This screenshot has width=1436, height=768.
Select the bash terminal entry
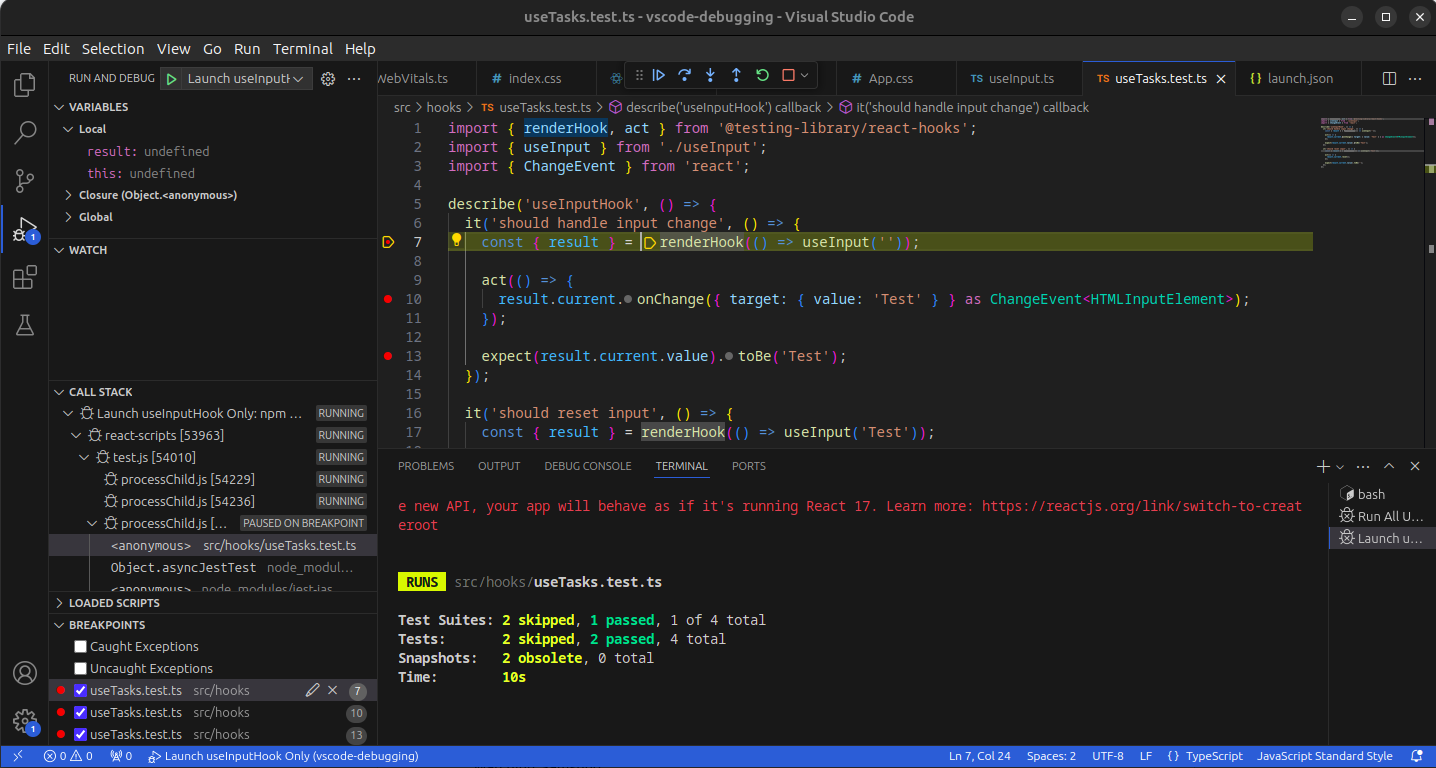click(x=1370, y=494)
